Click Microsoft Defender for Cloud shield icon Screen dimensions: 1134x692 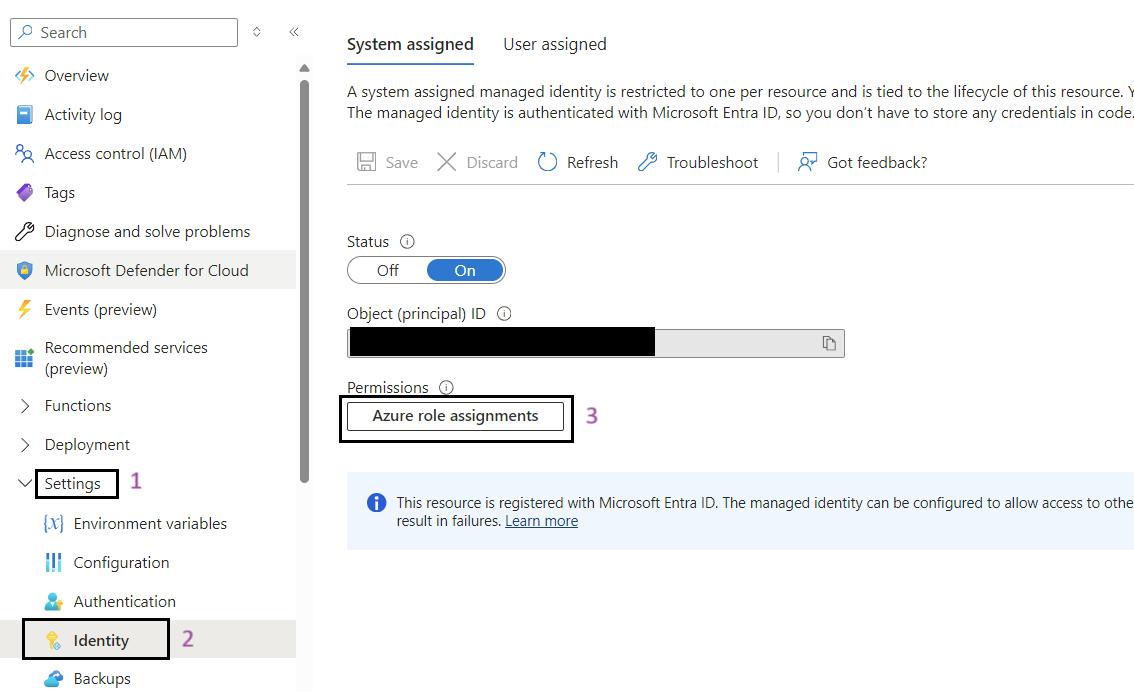click(24, 271)
